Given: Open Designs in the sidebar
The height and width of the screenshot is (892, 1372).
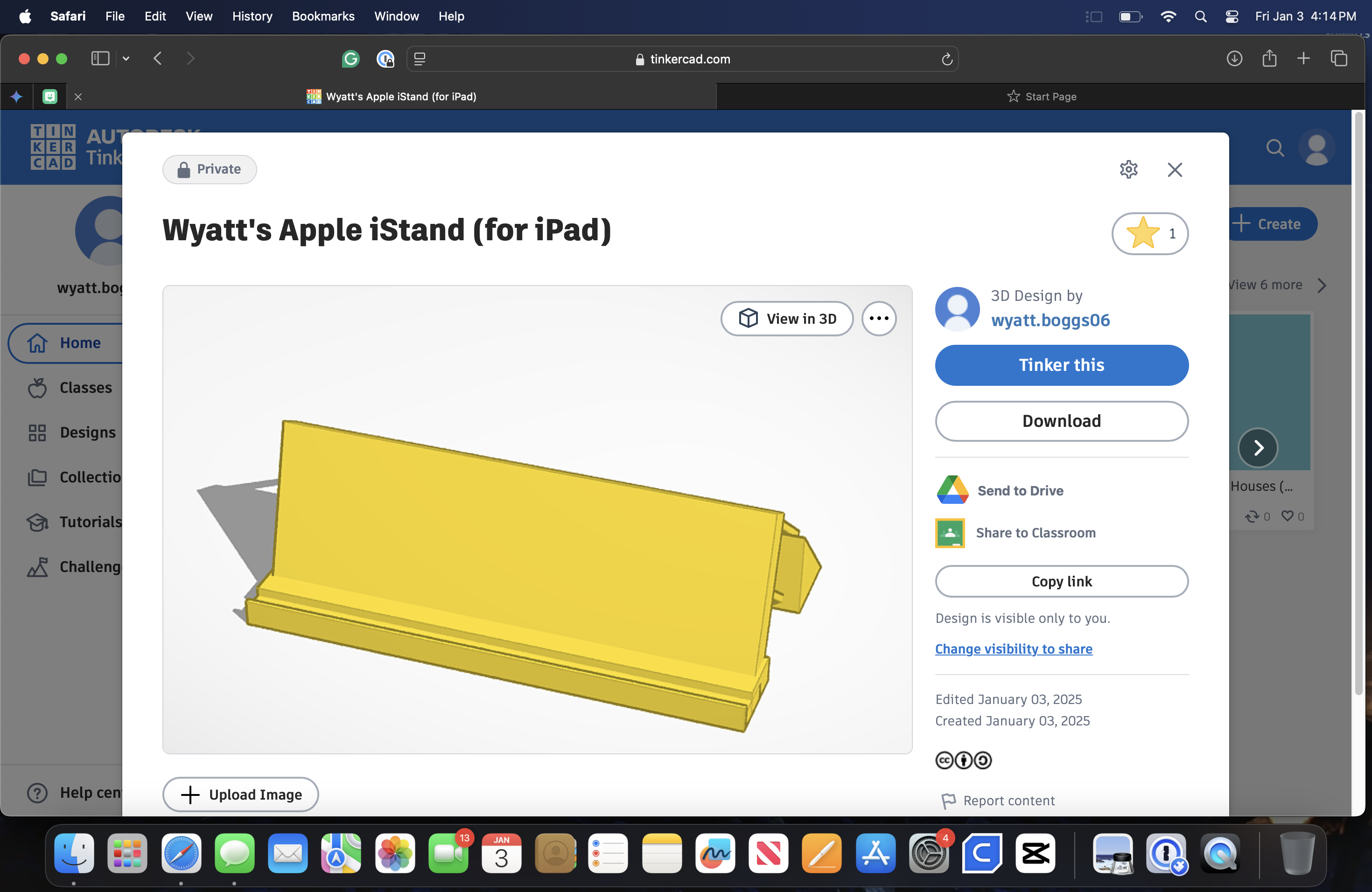Looking at the screenshot, I should click(71, 432).
